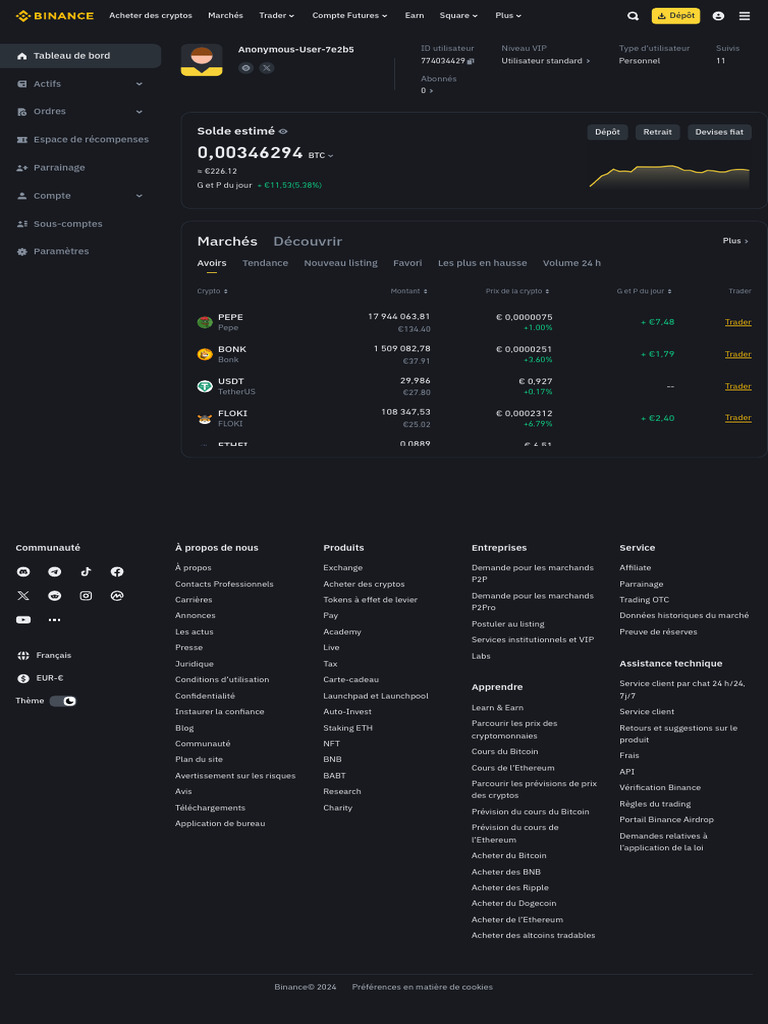Viewport: 768px width, 1024px height.
Task: Select the Volume 24 h tab
Action: [571, 263]
